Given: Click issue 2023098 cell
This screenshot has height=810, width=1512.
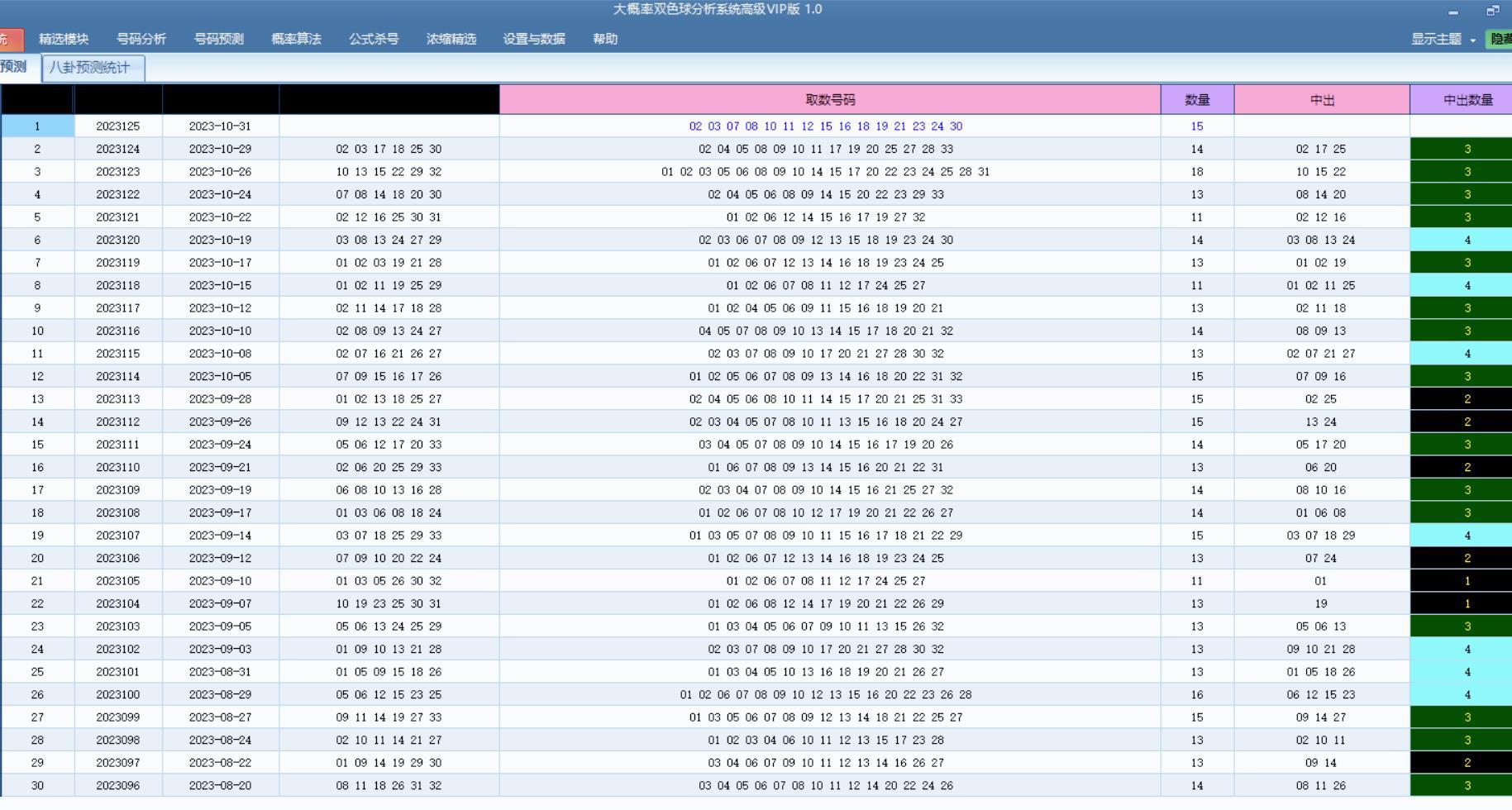Looking at the screenshot, I should pyautogui.click(x=118, y=740).
